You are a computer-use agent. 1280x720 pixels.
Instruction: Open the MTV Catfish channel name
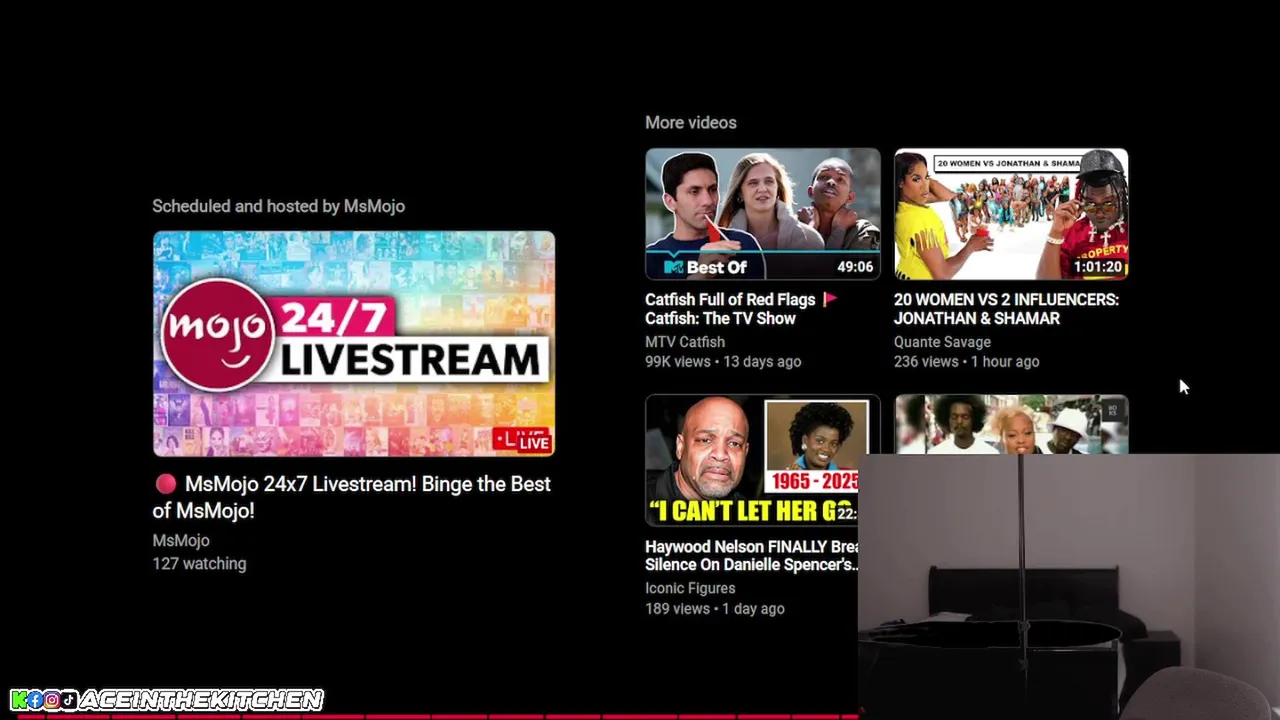point(685,342)
